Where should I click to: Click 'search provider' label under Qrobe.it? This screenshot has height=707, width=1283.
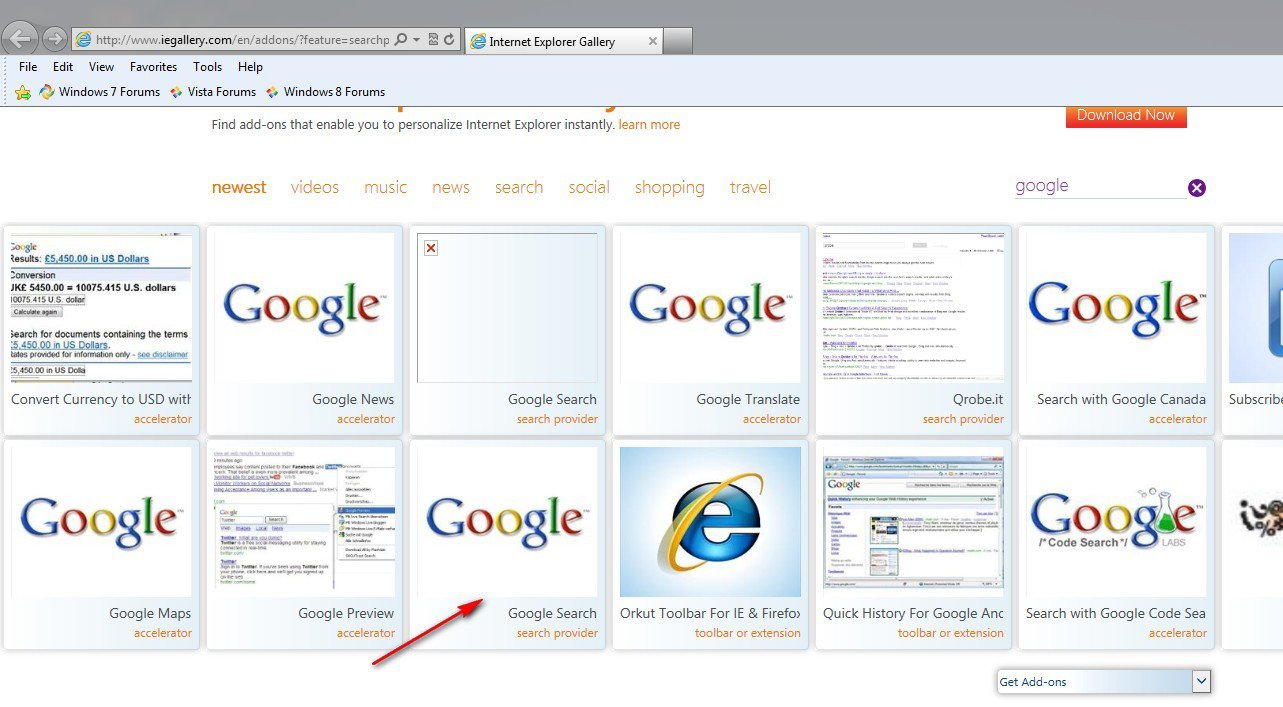(x=963, y=419)
